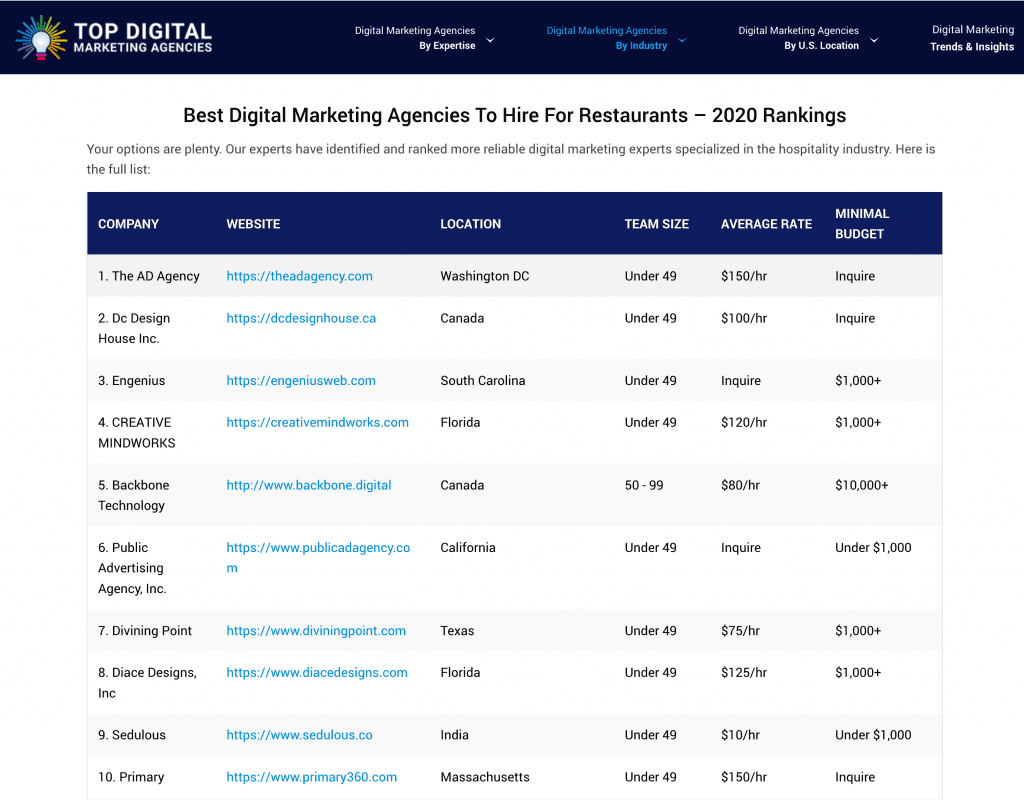Click the Top Digital Marketing Agencies lightbulb logo
Image resolution: width=1024 pixels, height=800 pixels.
pos(114,38)
